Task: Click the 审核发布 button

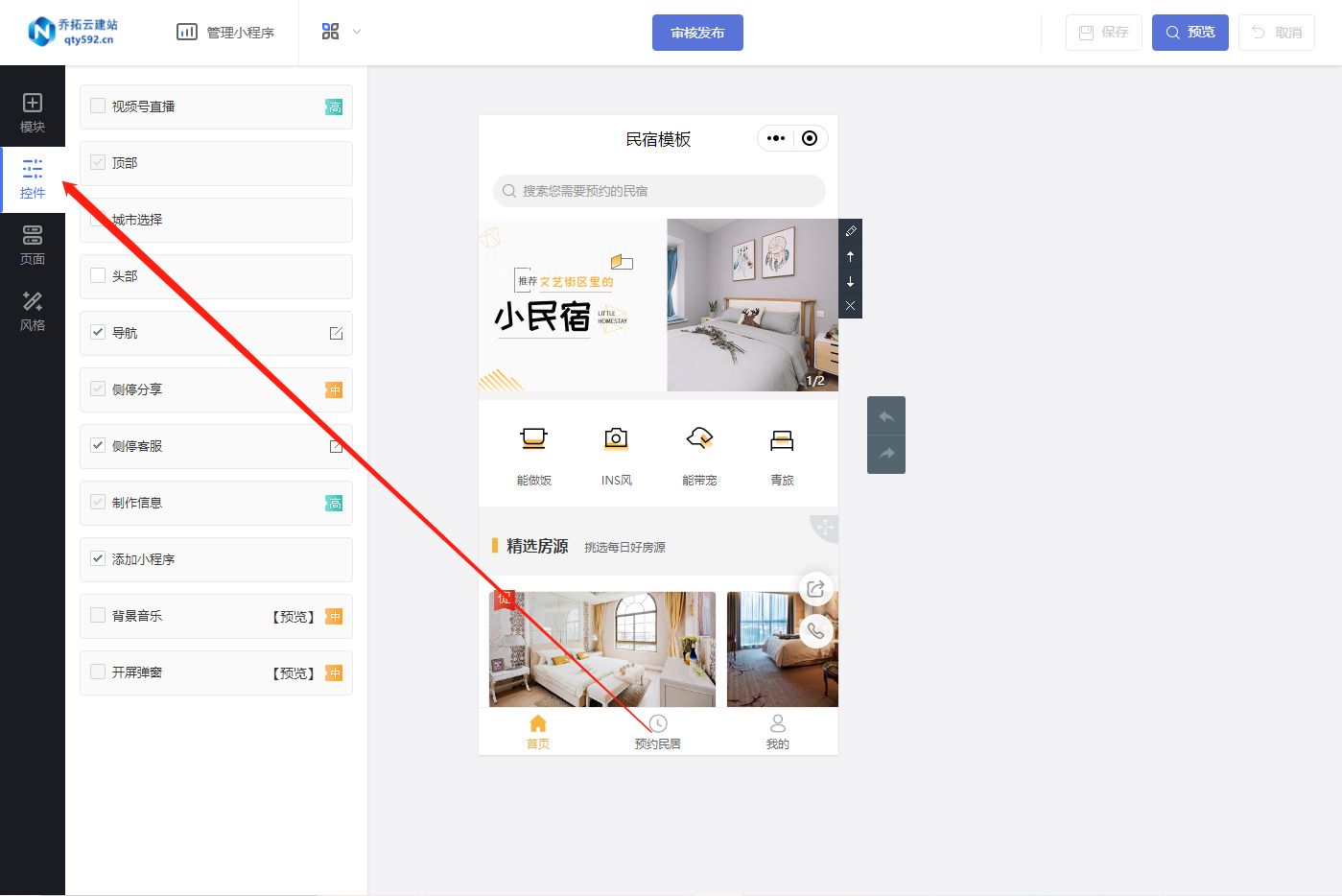Action: click(x=697, y=32)
